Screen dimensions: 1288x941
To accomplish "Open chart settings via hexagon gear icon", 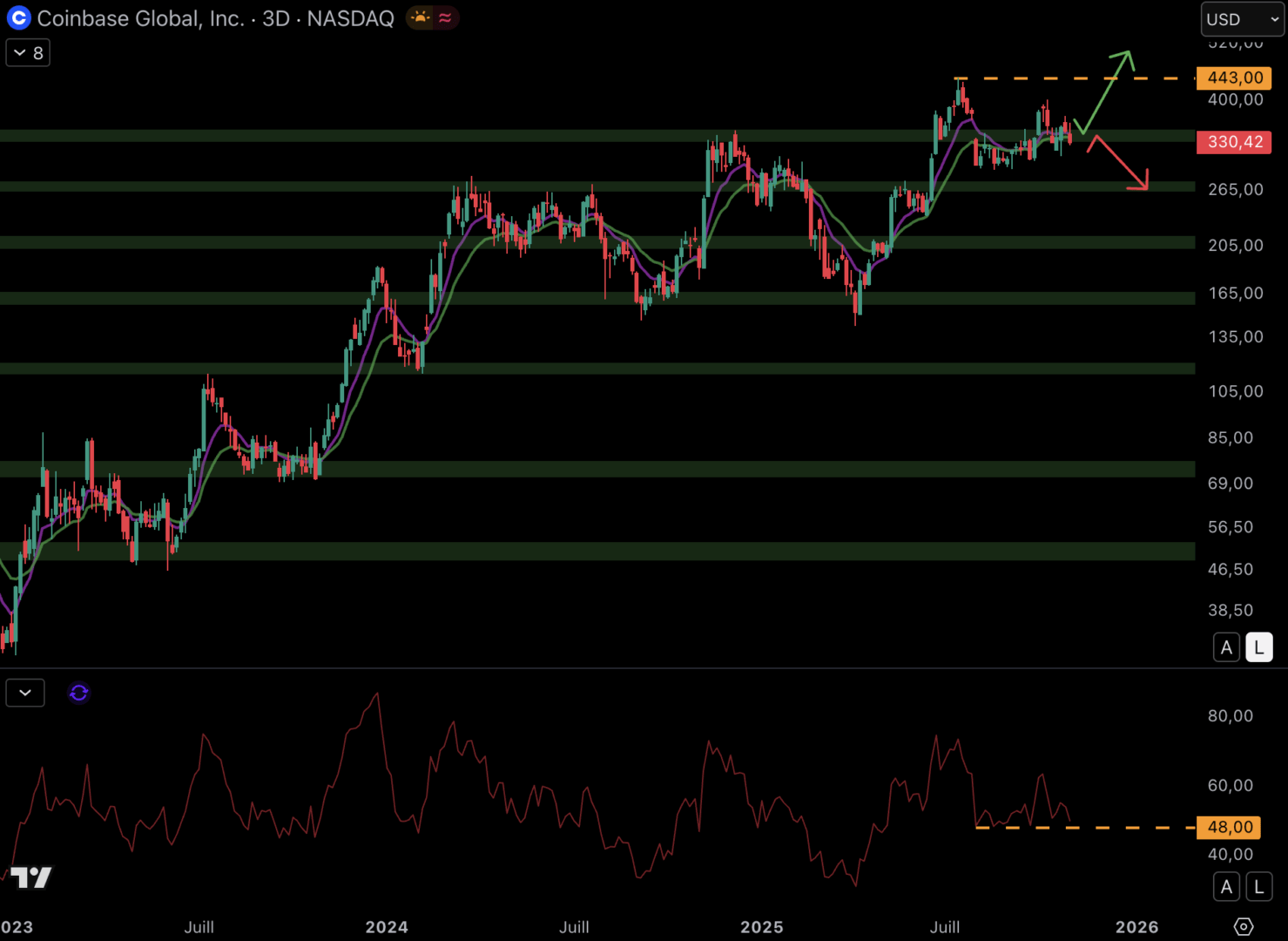I will [1244, 926].
